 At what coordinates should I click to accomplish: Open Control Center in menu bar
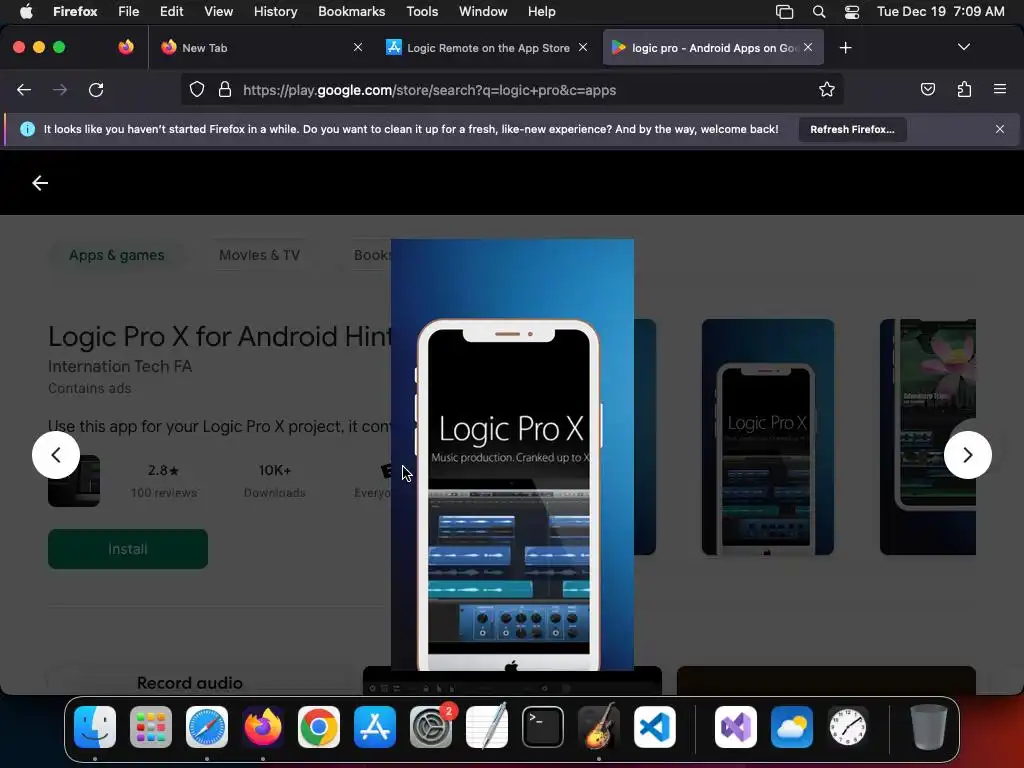click(852, 12)
